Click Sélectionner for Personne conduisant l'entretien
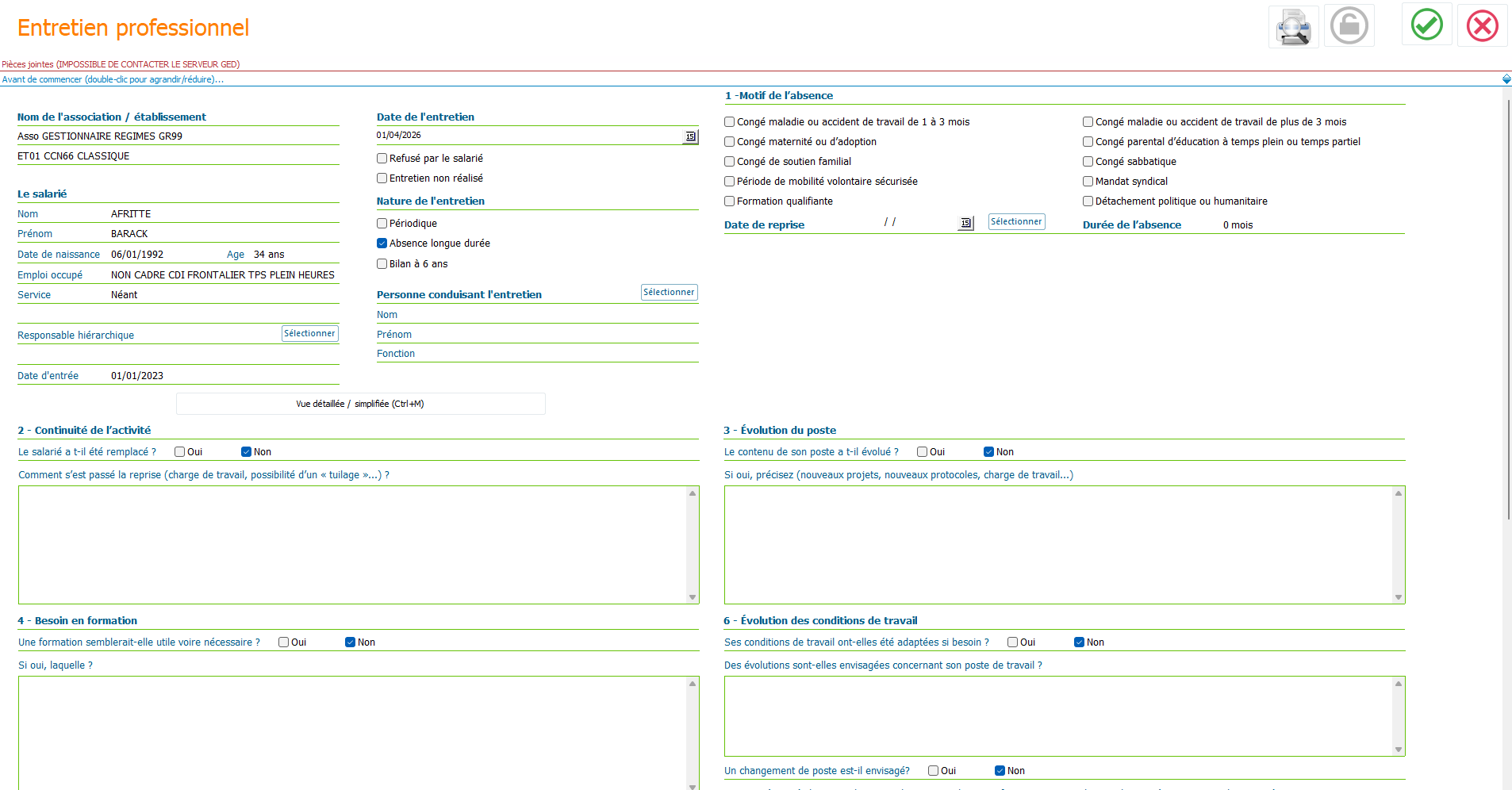Viewport: 1512px width, 790px height. click(669, 293)
